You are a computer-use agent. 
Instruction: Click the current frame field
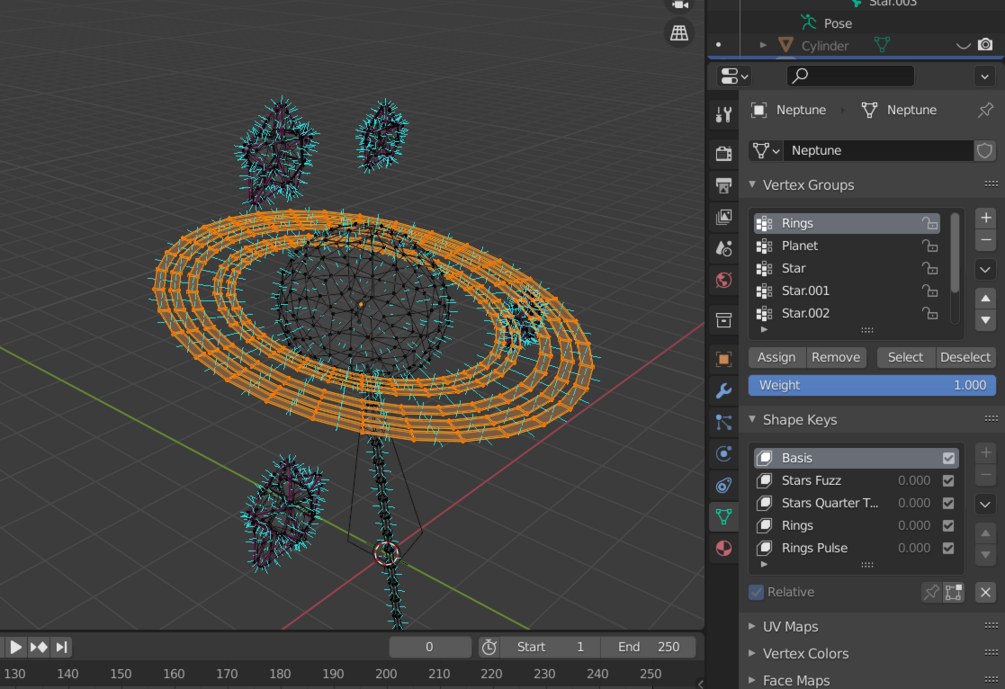tap(429, 647)
